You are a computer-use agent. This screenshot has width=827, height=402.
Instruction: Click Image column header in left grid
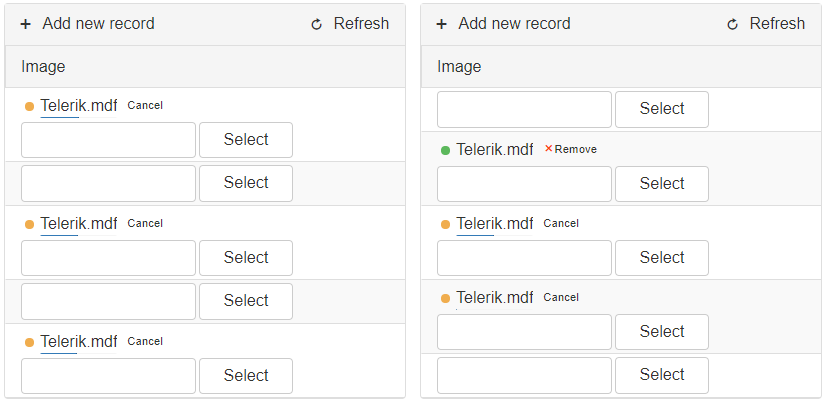point(43,66)
